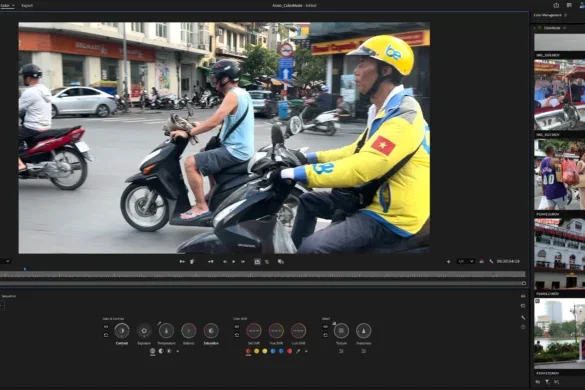Toggle the loop playback icon
The image size is (585, 390).
(267, 262)
